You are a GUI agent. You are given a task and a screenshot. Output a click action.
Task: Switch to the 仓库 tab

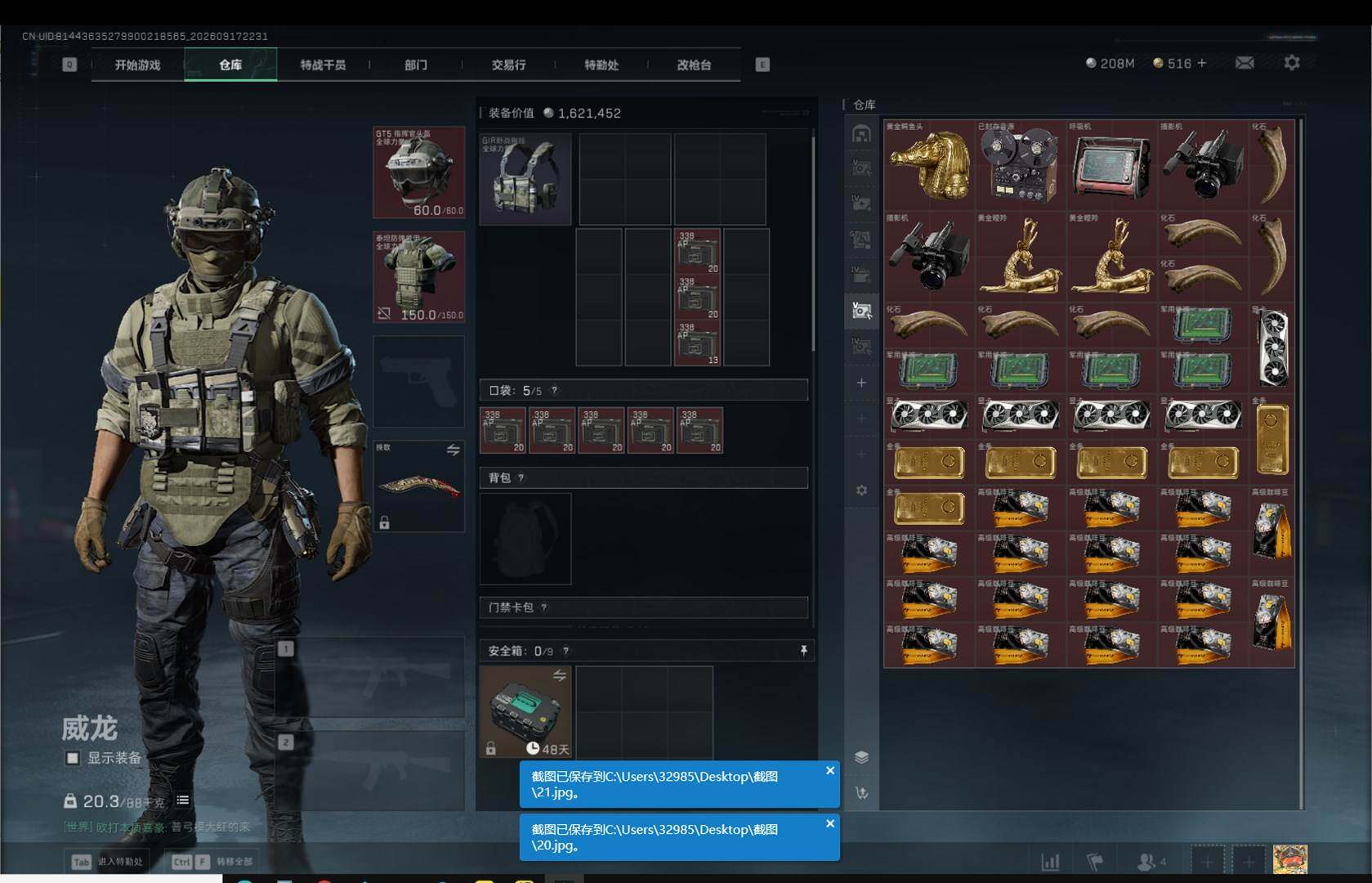tap(230, 65)
